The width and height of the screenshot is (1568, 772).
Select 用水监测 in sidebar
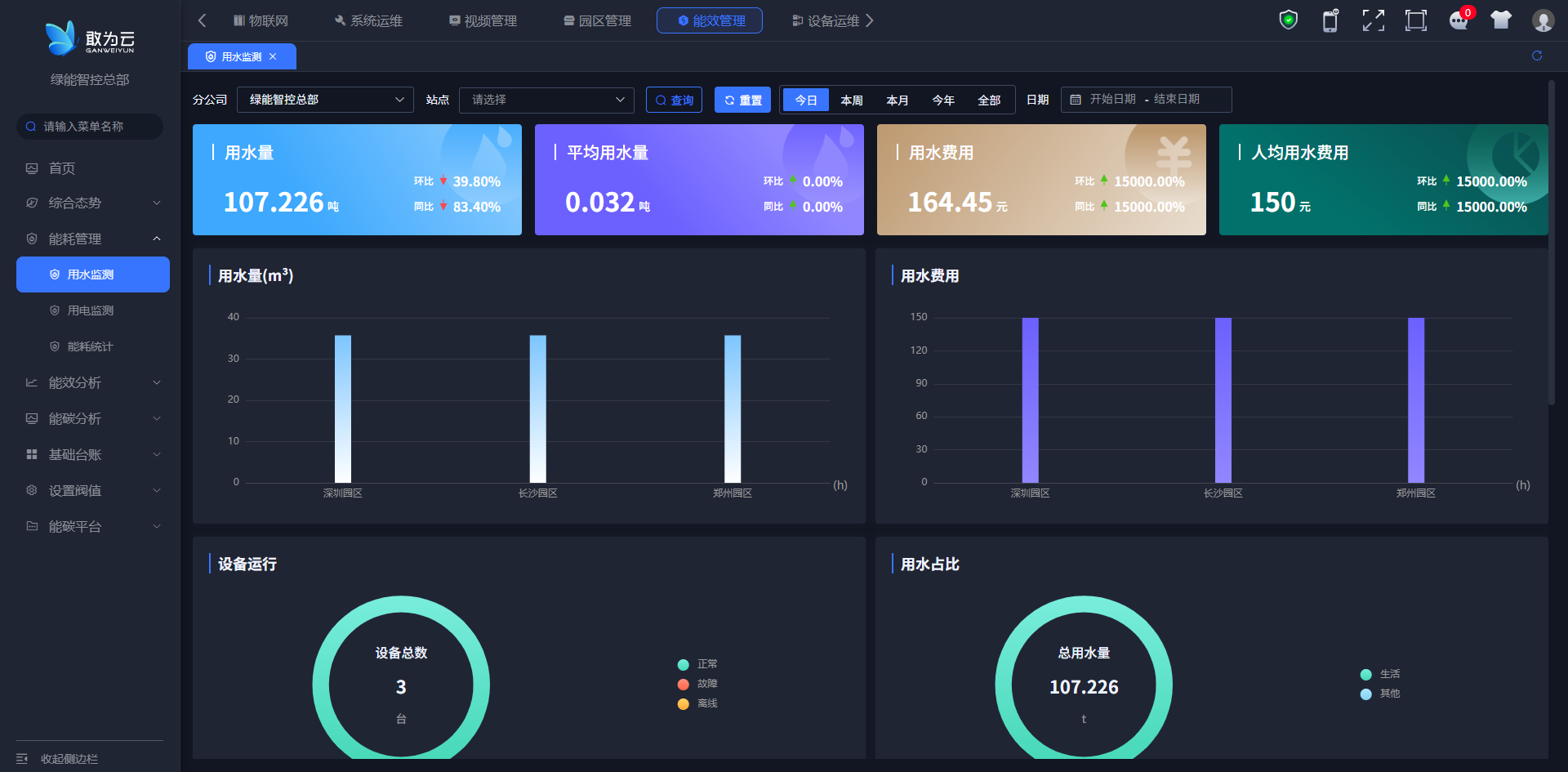93,274
